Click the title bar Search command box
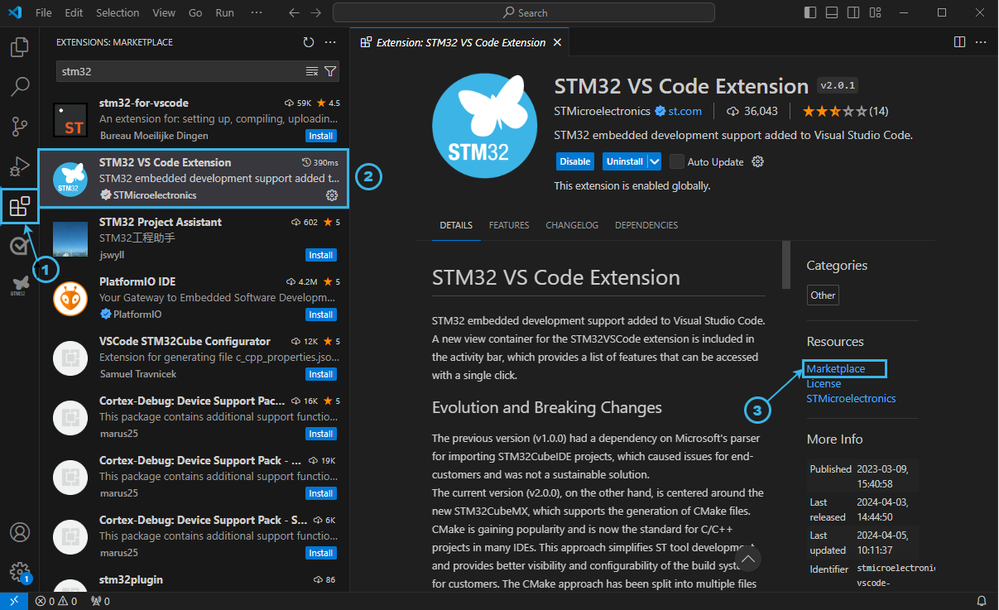Screen dimensions: 999x610 [524, 13]
